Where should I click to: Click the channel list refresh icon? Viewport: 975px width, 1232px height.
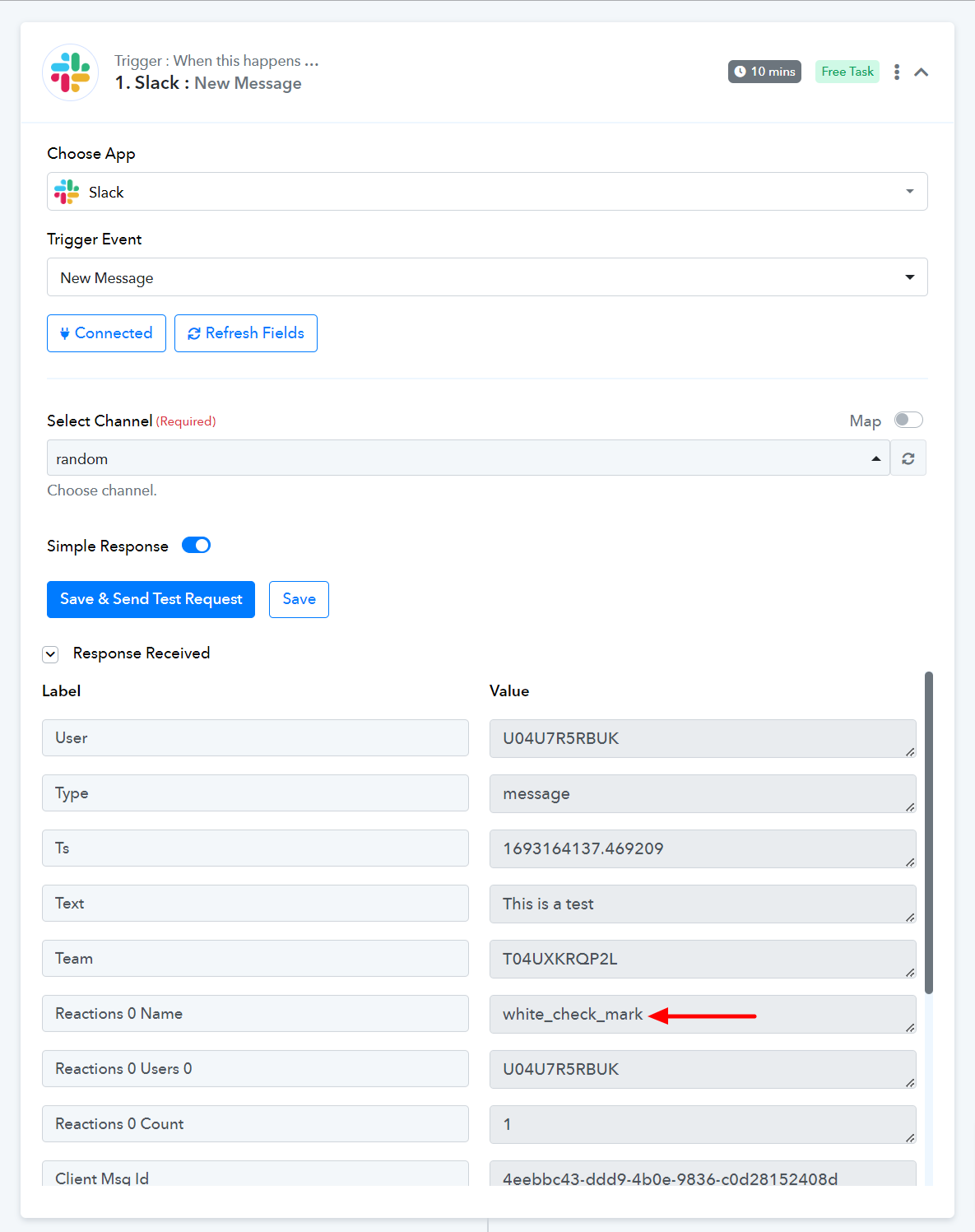(908, 458)
